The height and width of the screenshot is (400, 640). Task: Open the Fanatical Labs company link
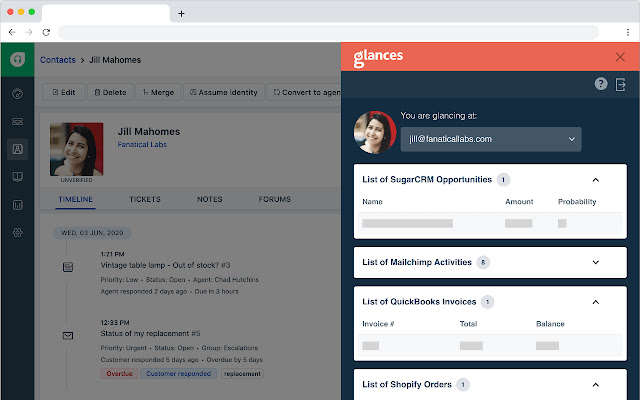(142, 144)
